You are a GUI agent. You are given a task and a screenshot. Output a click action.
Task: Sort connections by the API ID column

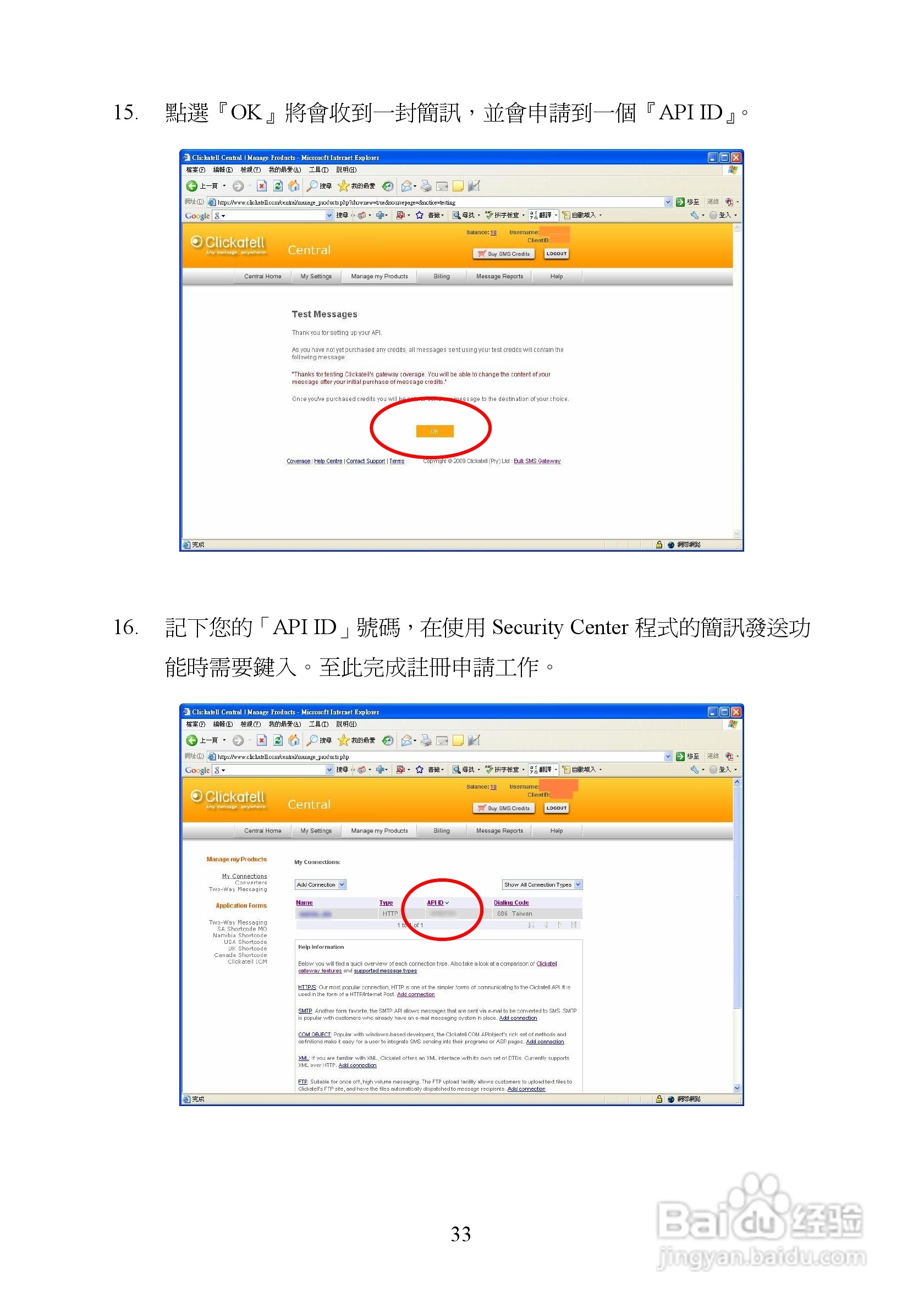click(x=437, y=903)
